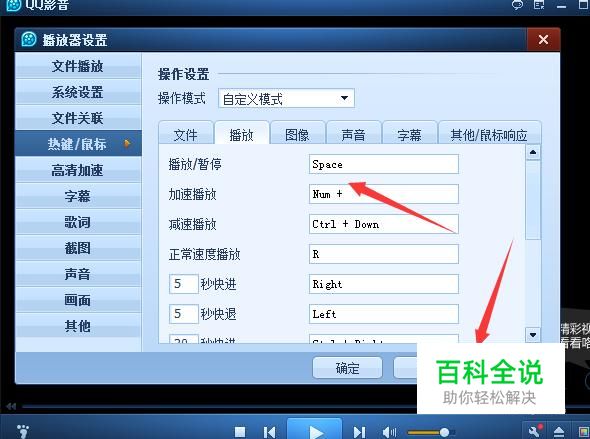Click the eject open-file icon
The width and height of the screenshot is (590, 439).
[559, 432]
